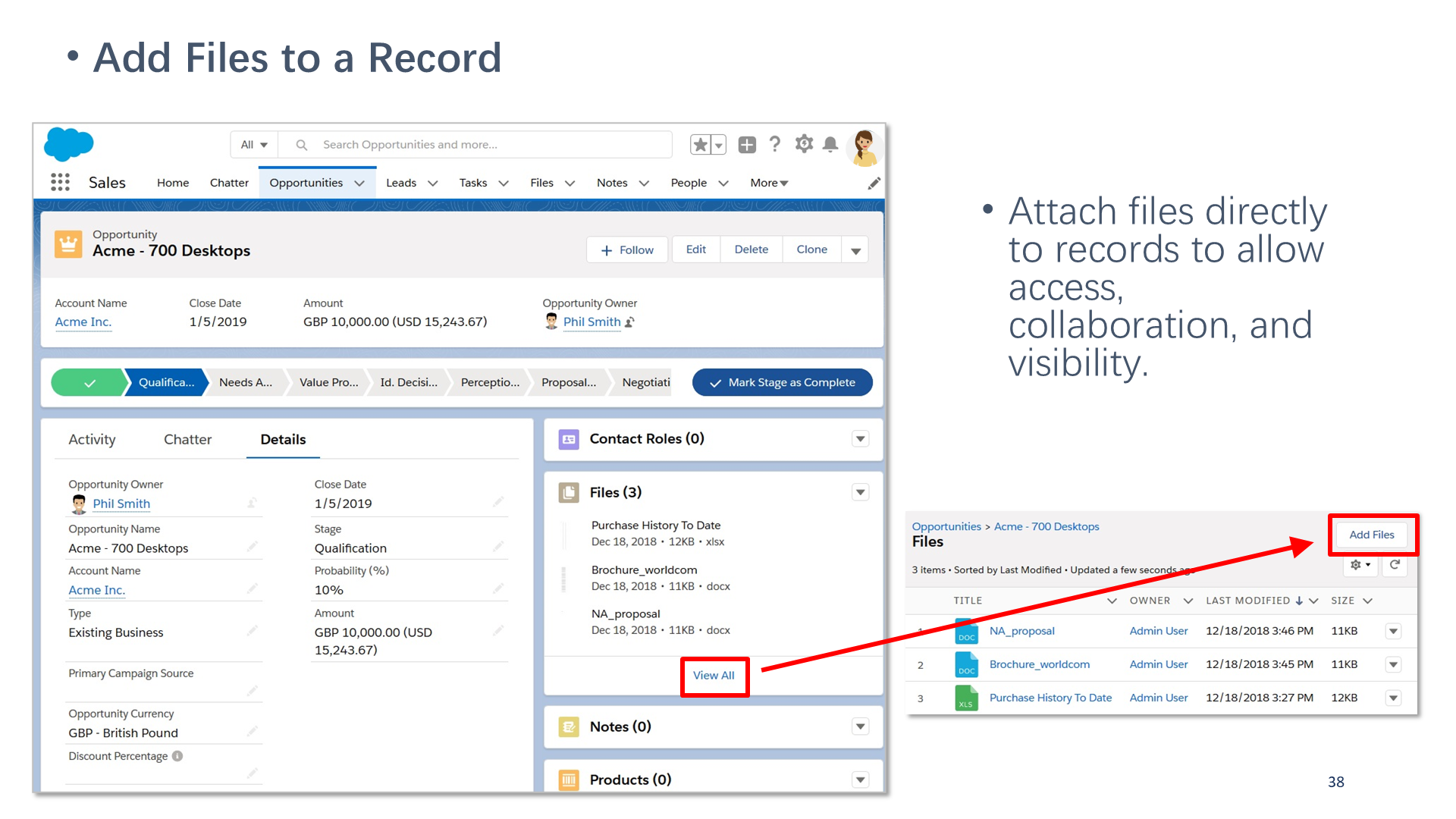Screen dimensions: 1456x819
Task: Open the user profile avatar
Action: [864, 147]
